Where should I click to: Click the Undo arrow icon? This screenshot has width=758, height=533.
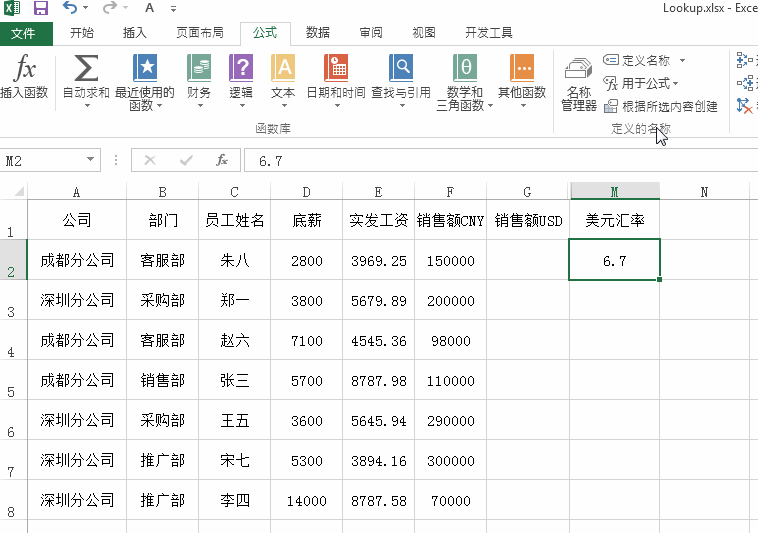(70, 7)
